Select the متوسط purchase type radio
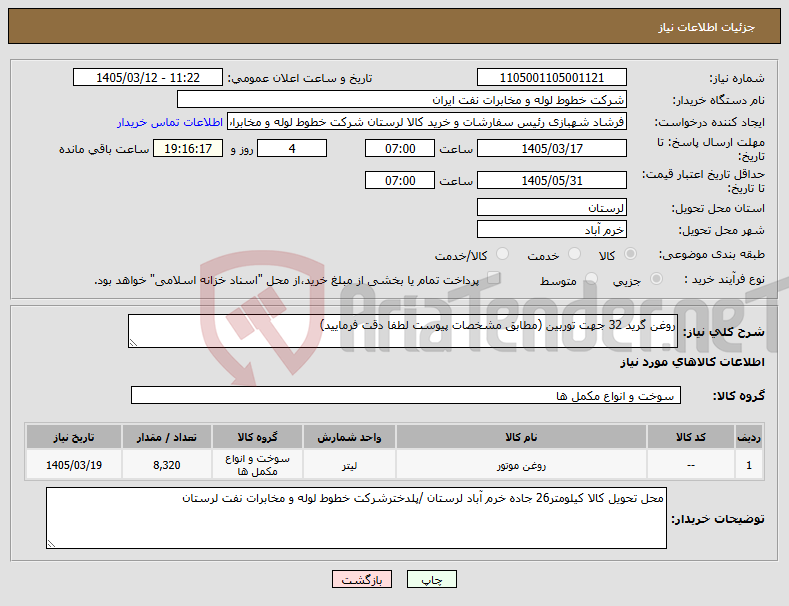 pyautogui.click(x=591, y=279)
